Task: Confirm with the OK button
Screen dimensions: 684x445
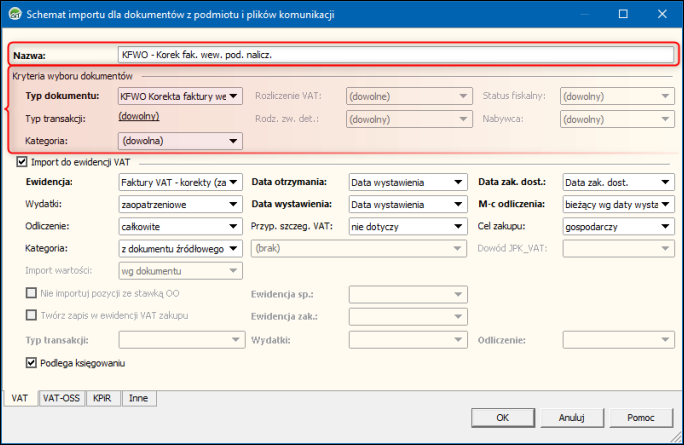Action: 503,418
